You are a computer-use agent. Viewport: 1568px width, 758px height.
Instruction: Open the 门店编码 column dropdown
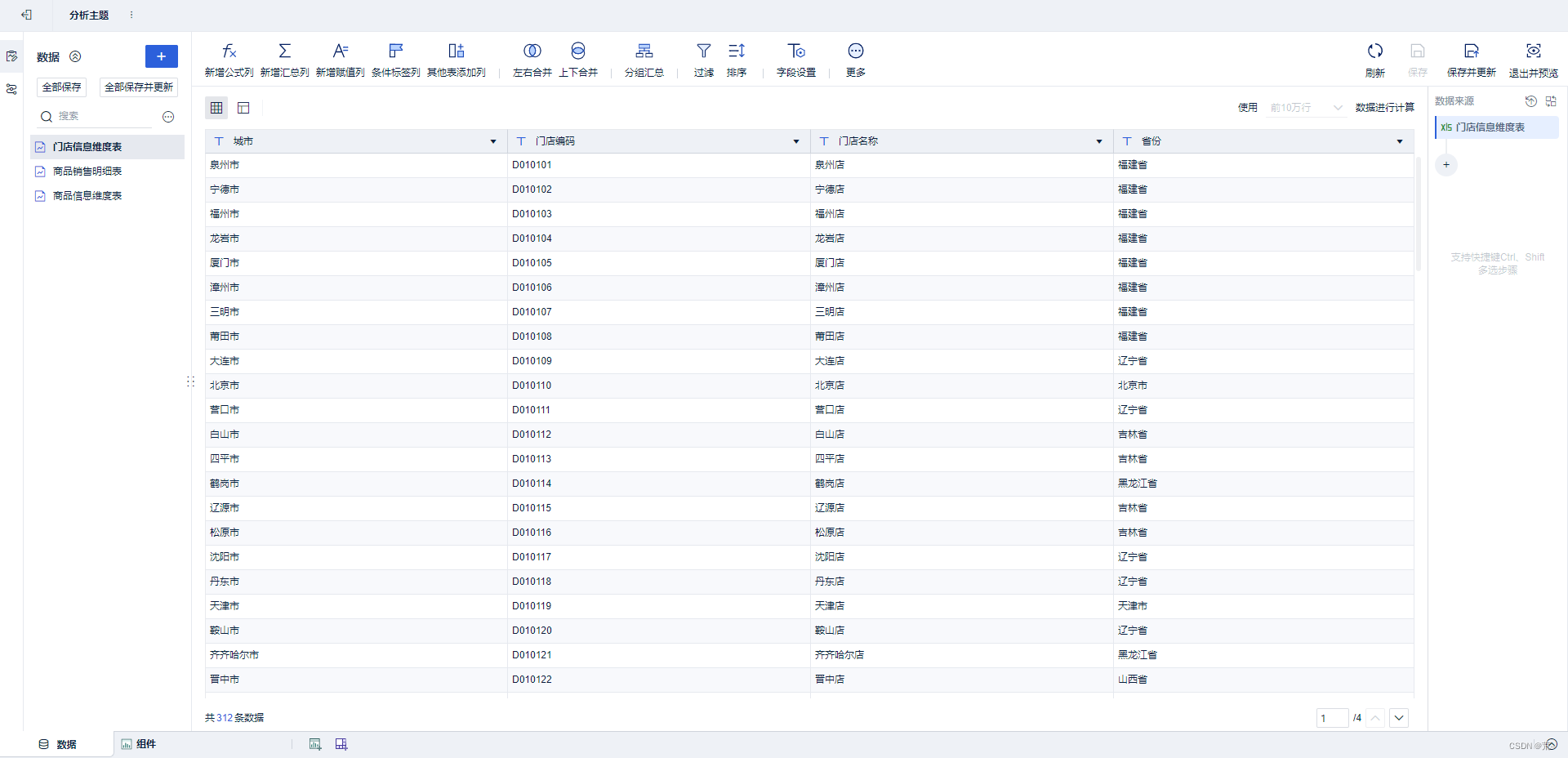[796, 141]
